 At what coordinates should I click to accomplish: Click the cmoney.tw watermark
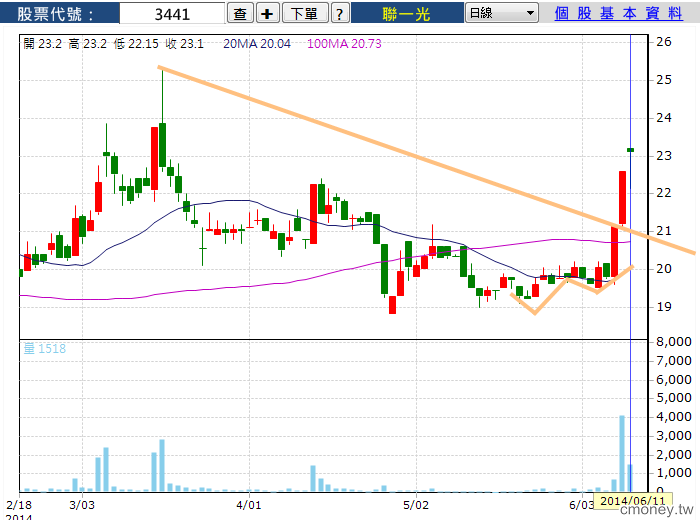click(x=656, y=510)
